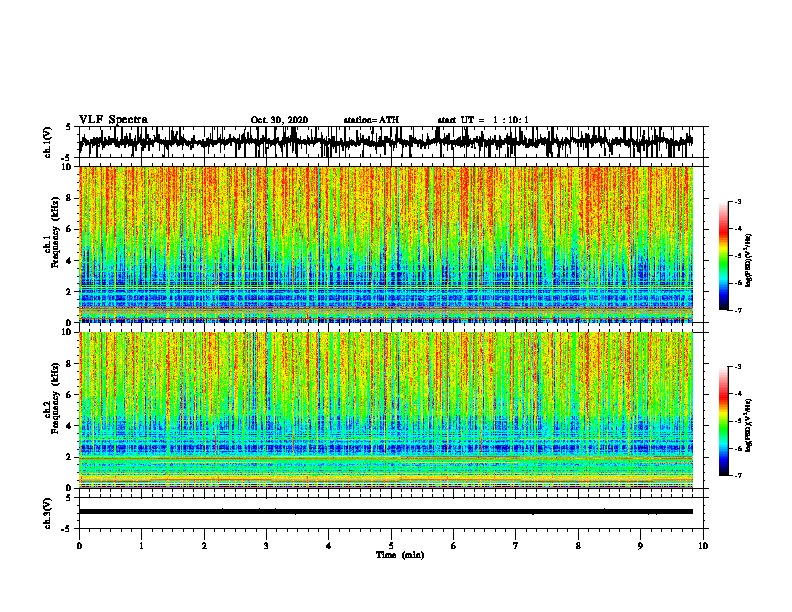Click the ch.1 voltage waveform trace

[386, 142]
